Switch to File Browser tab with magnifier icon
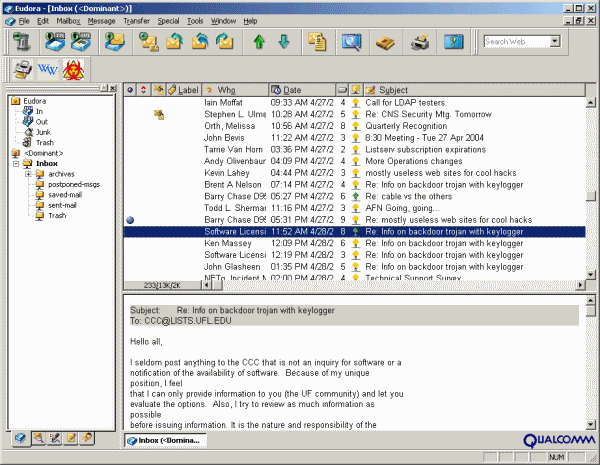 tap(38, 438)
